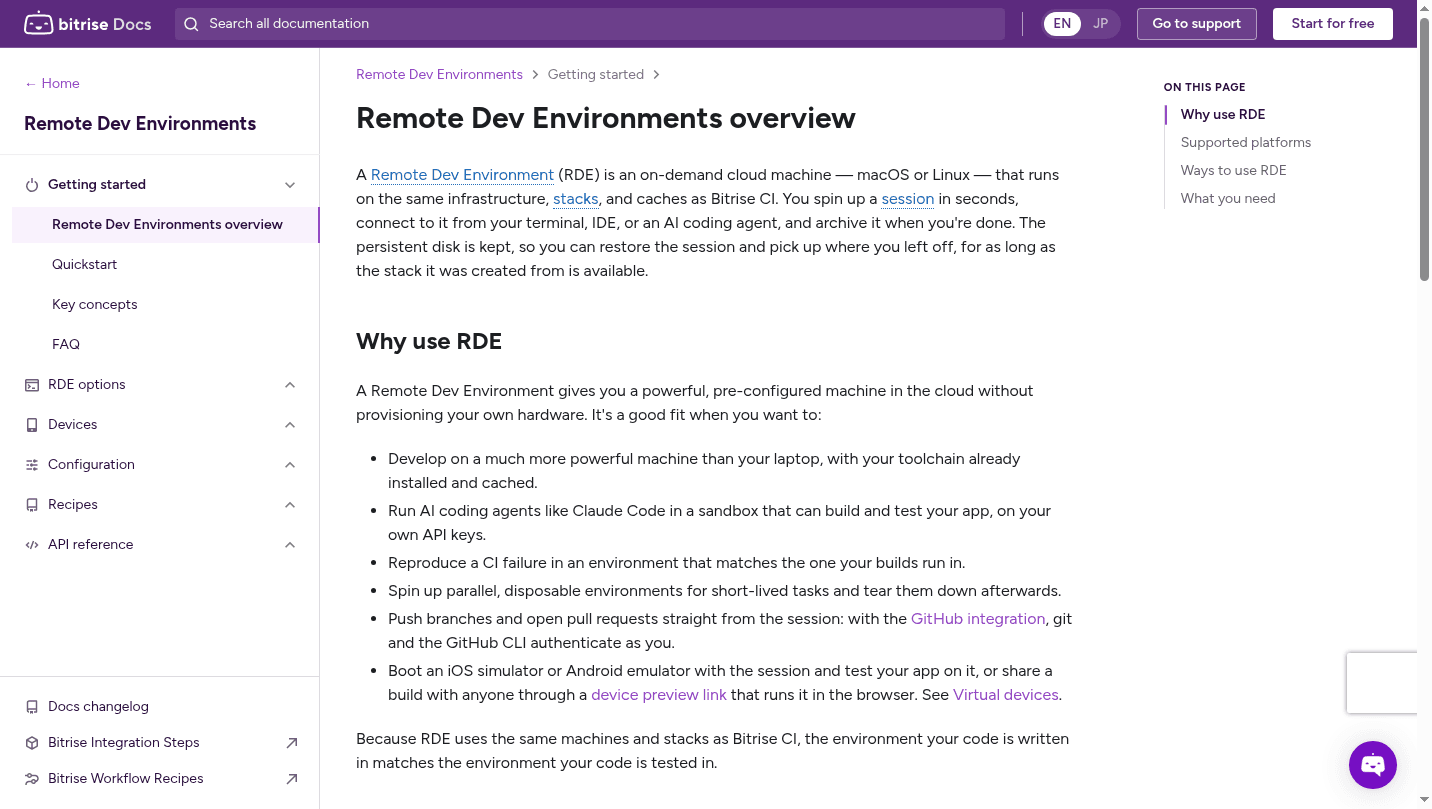Click the Recipes book icon

pos(32,505)
